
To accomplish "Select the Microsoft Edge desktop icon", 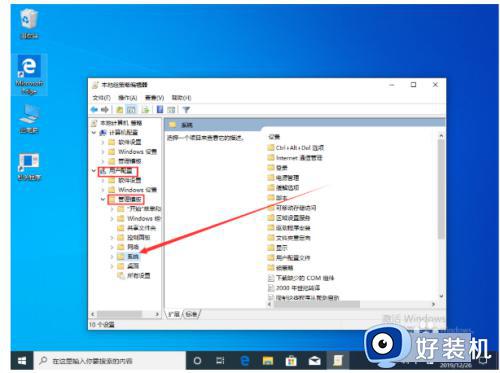I will (x=29, y=75).
